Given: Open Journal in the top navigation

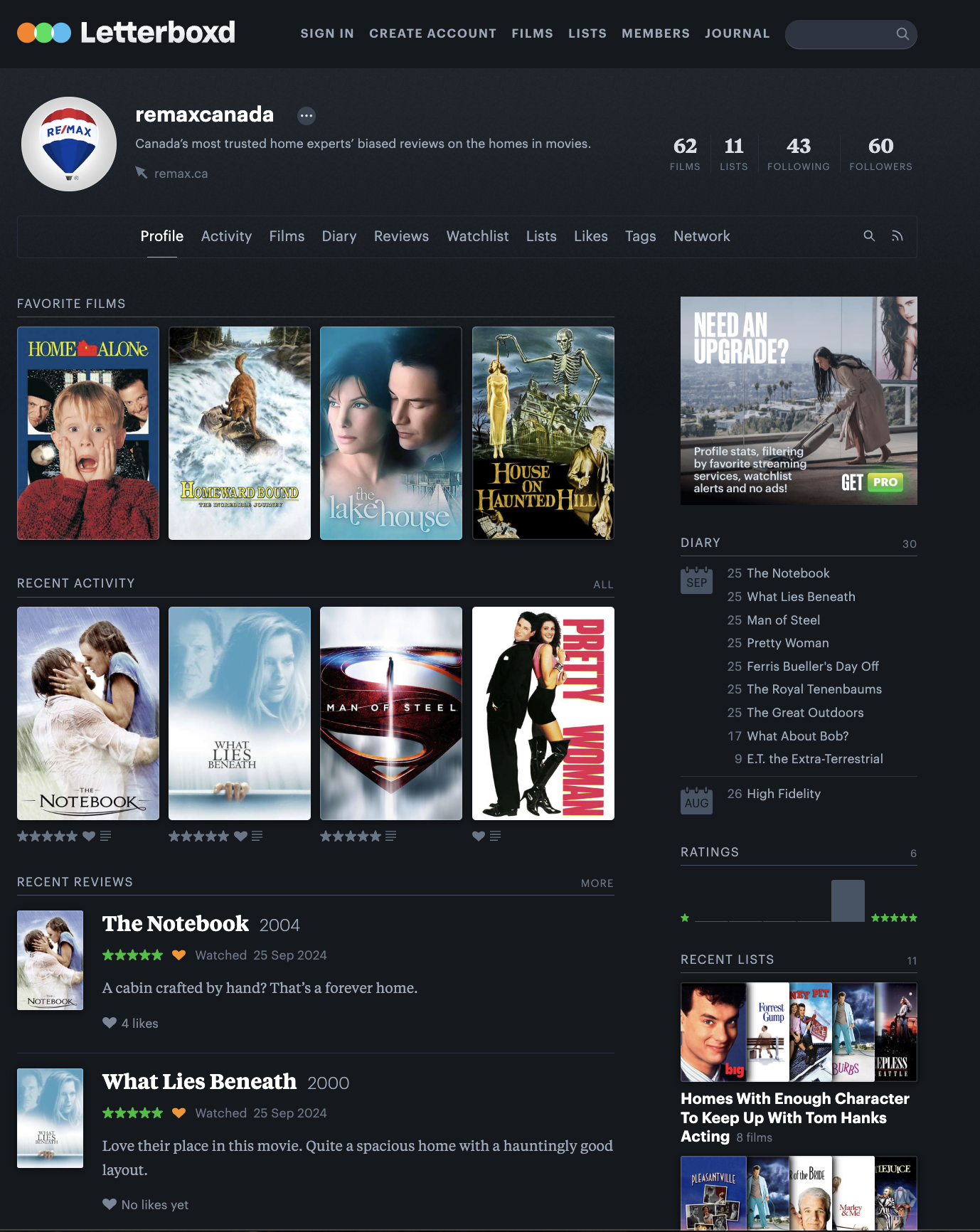Looking at the screenshot, I should (737, 33).
